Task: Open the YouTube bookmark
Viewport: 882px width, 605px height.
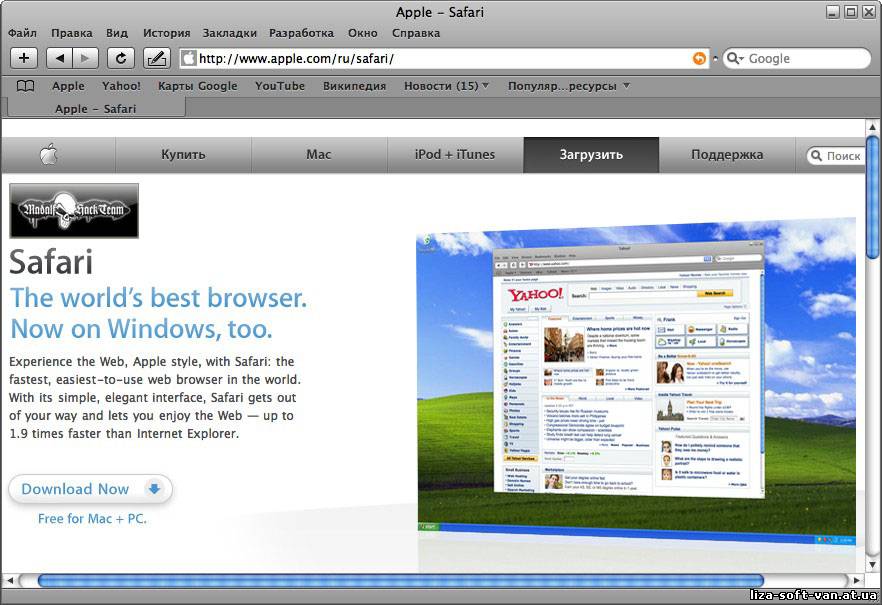Action: pyautogui.click(x=280, y=86)
